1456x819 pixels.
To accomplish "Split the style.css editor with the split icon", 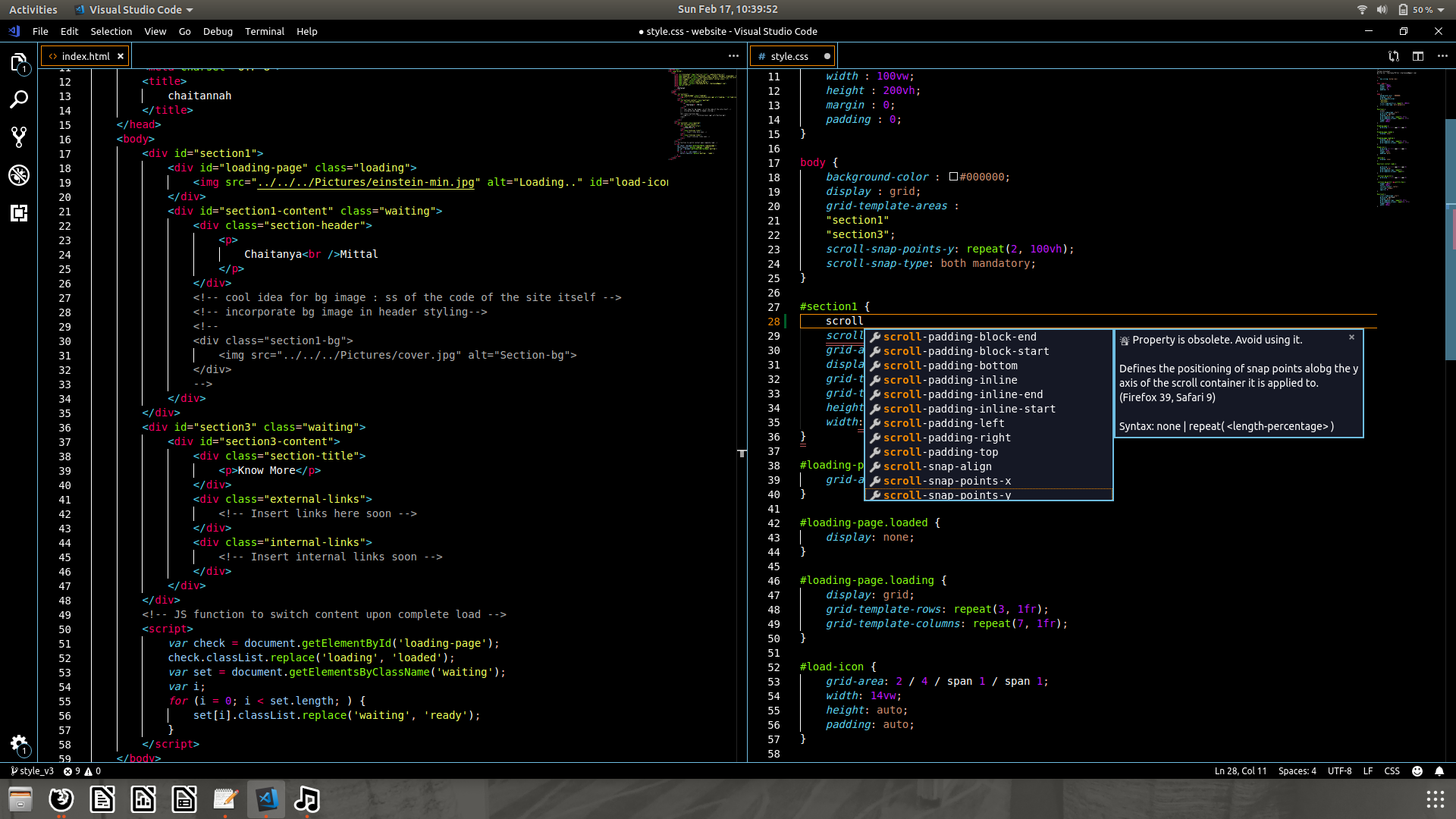I will click(1419, 55).
